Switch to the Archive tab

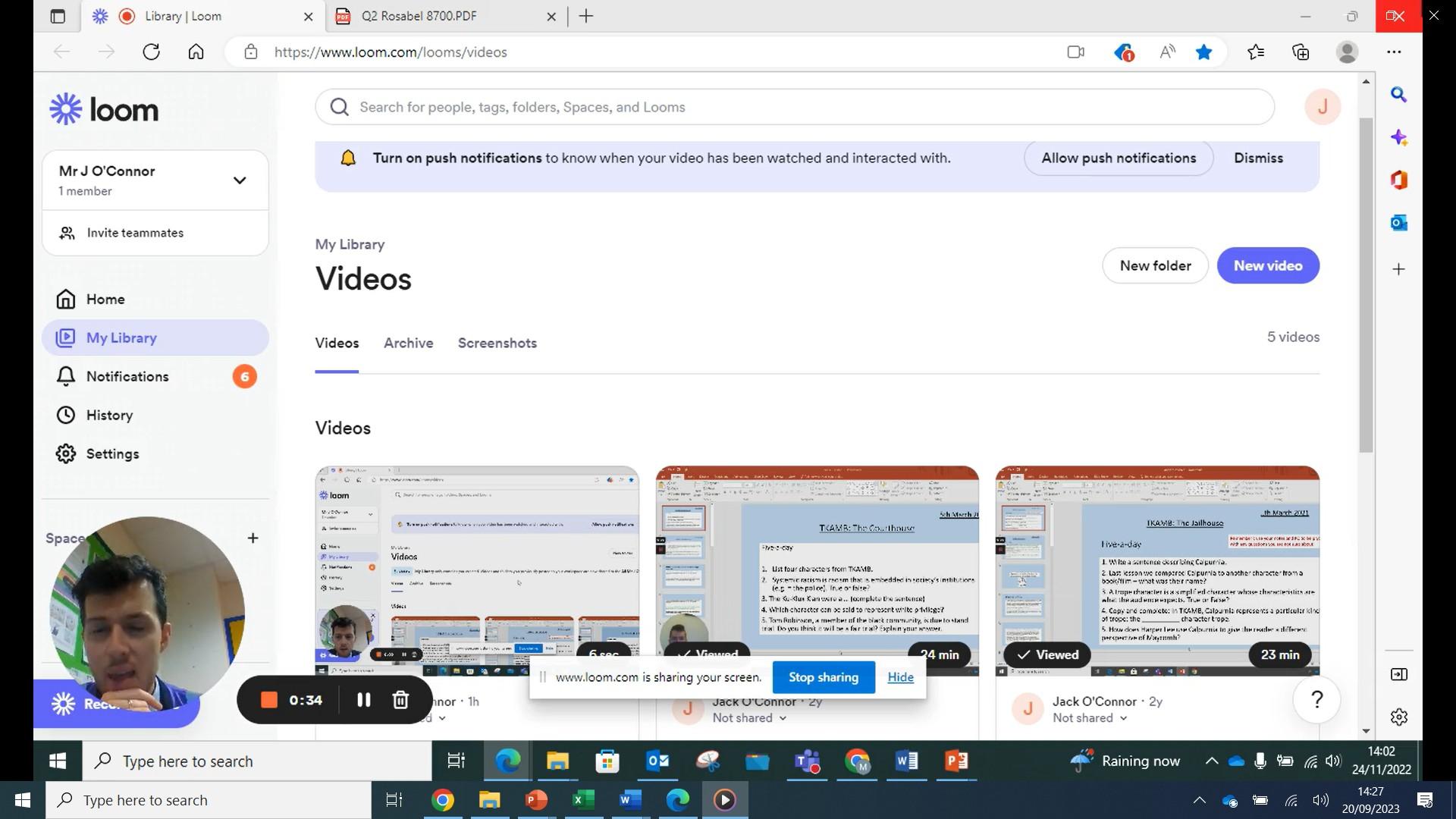tap(408, 344)
